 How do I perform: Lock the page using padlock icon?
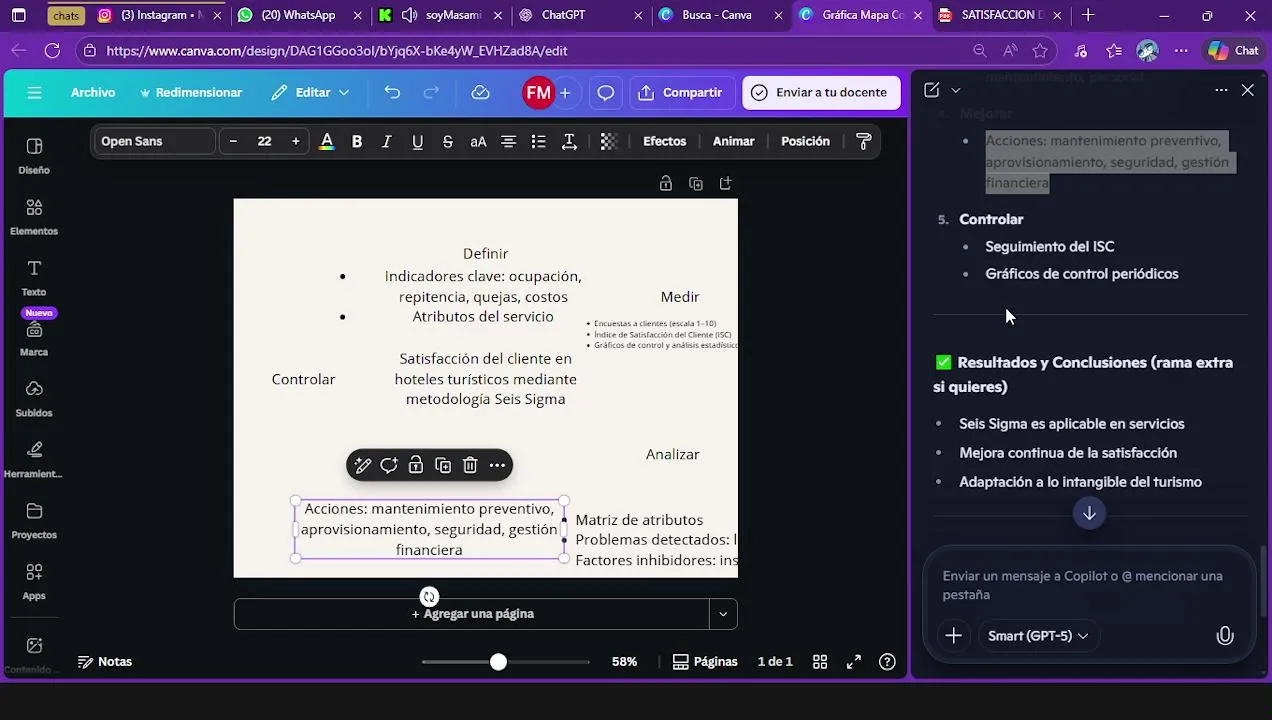pos(665,183)
